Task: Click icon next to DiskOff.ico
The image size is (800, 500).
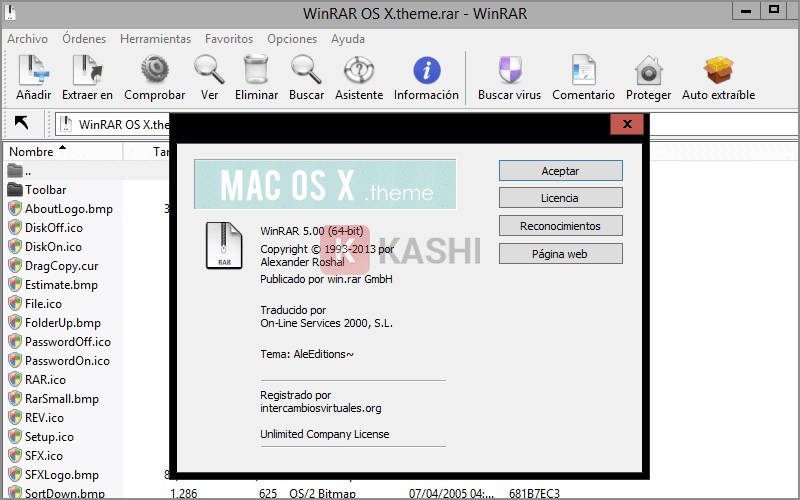Action: coord(15,228)
